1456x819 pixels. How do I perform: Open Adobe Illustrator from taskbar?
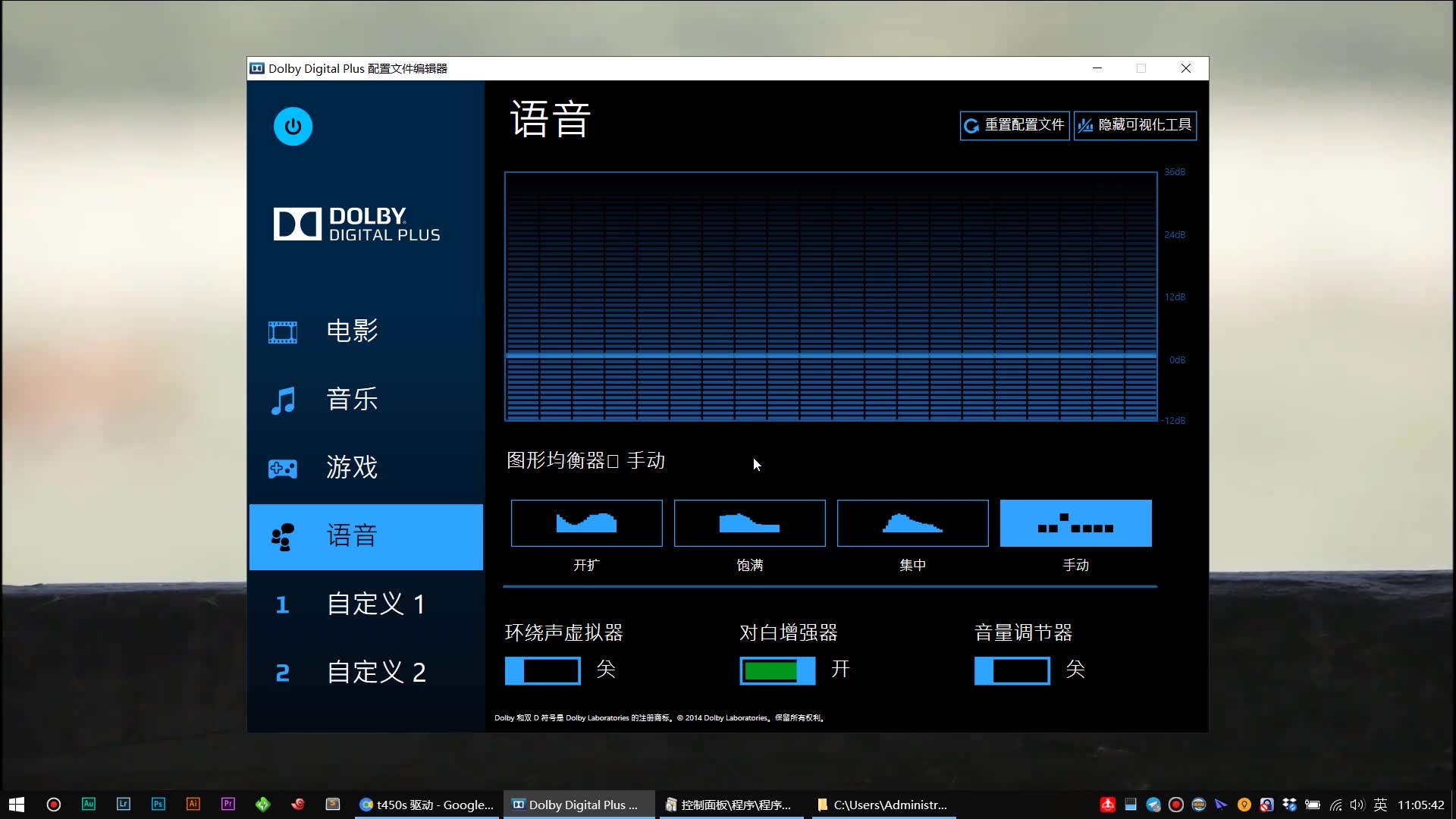193,805
